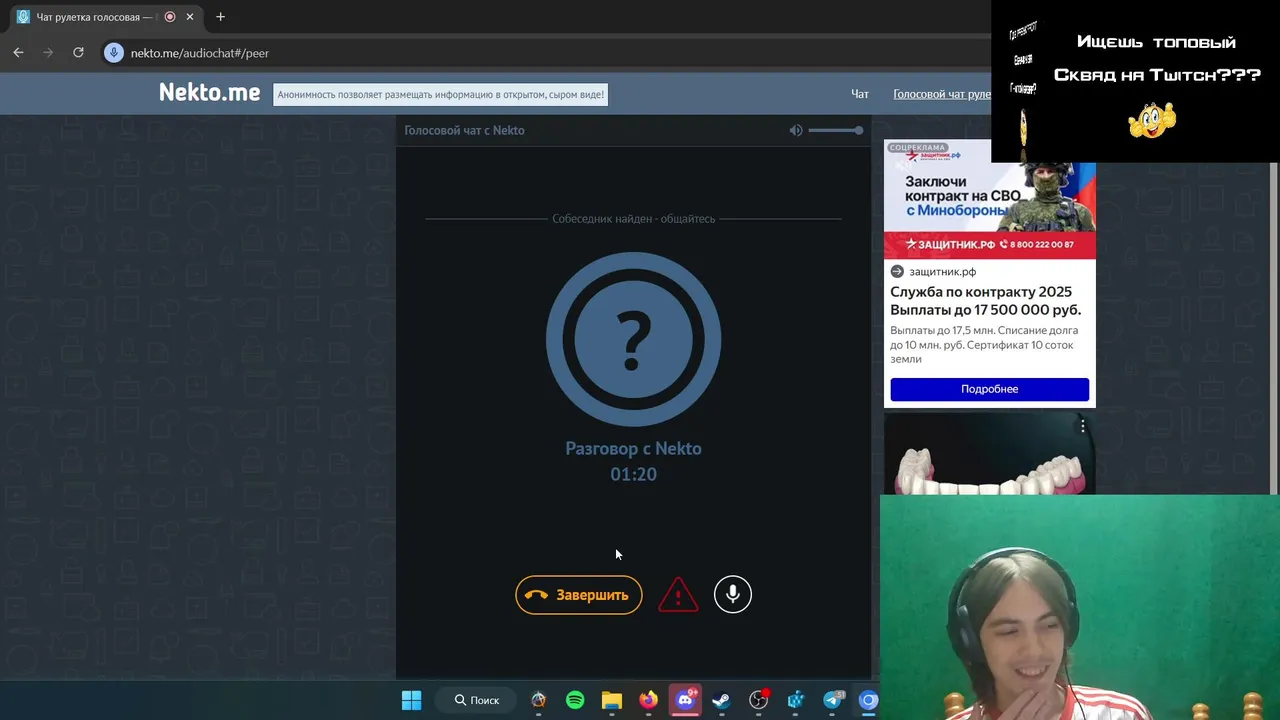The width and height of the screenshot is (1280, 720).
Task: Click the volume speaker icon in voice chat header
Action: (796, 130)
